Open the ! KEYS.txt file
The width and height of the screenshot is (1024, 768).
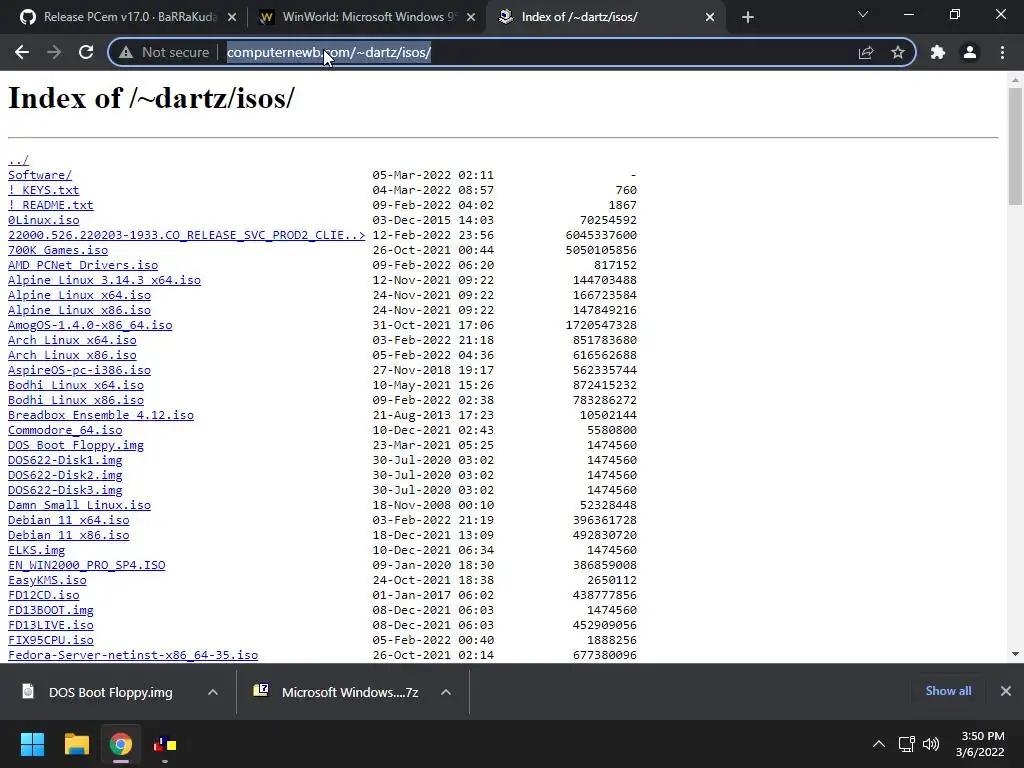(x=44, y=190)
